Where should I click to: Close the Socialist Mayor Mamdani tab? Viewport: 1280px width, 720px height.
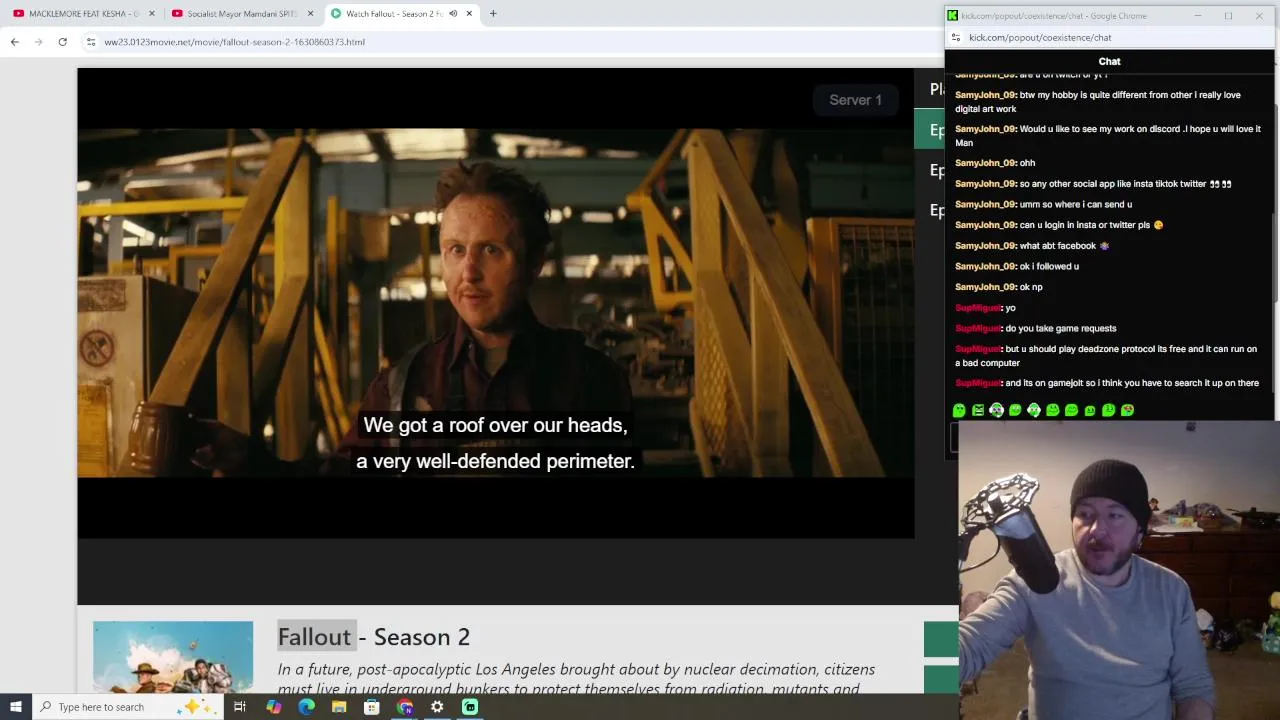[310, 14]
